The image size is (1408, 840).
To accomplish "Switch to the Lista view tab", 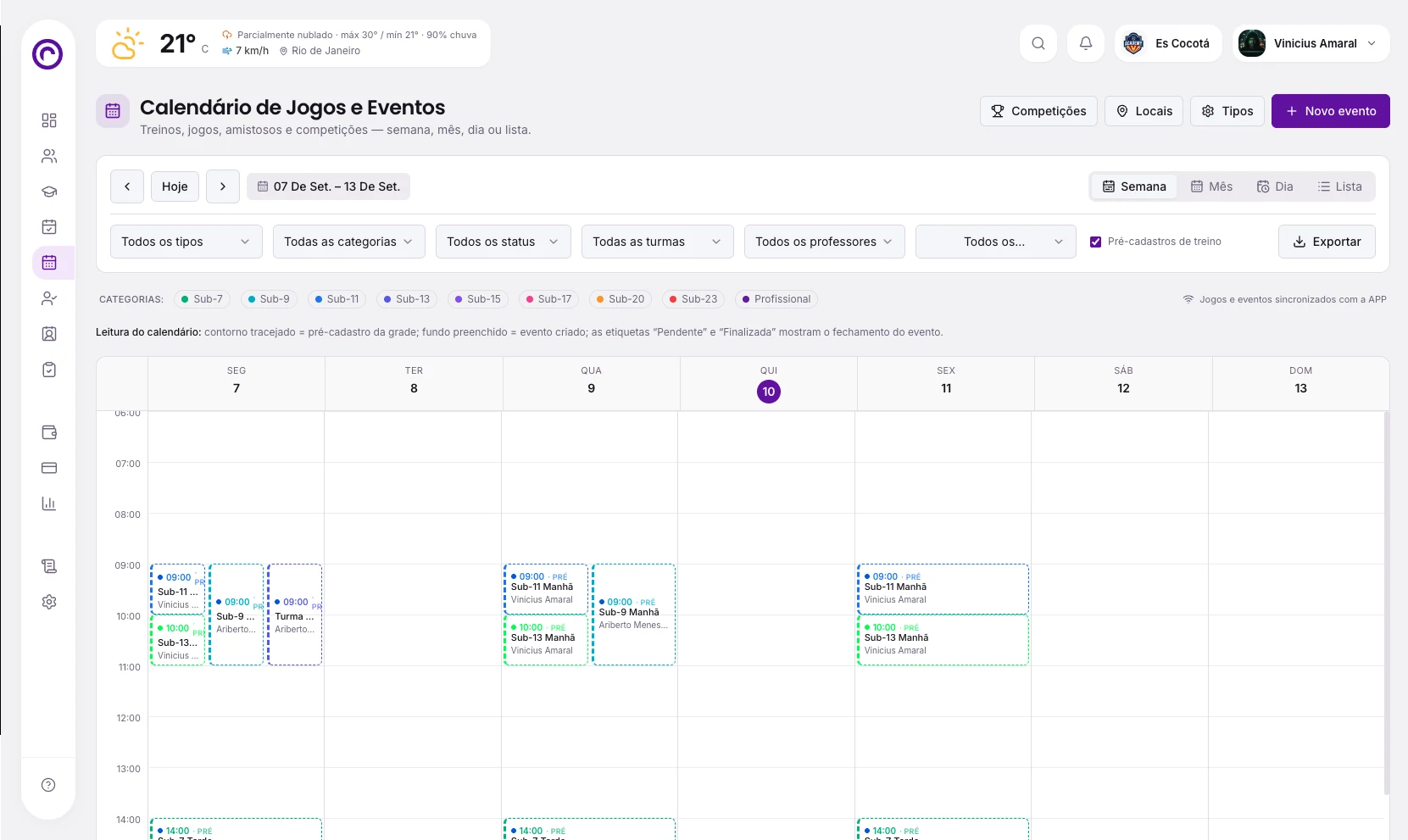I will click(x=1339, y=186).
